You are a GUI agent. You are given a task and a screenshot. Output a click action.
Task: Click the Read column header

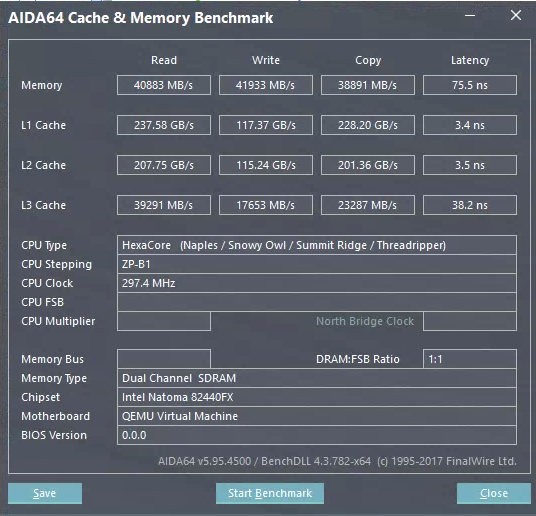pos(164,60)
